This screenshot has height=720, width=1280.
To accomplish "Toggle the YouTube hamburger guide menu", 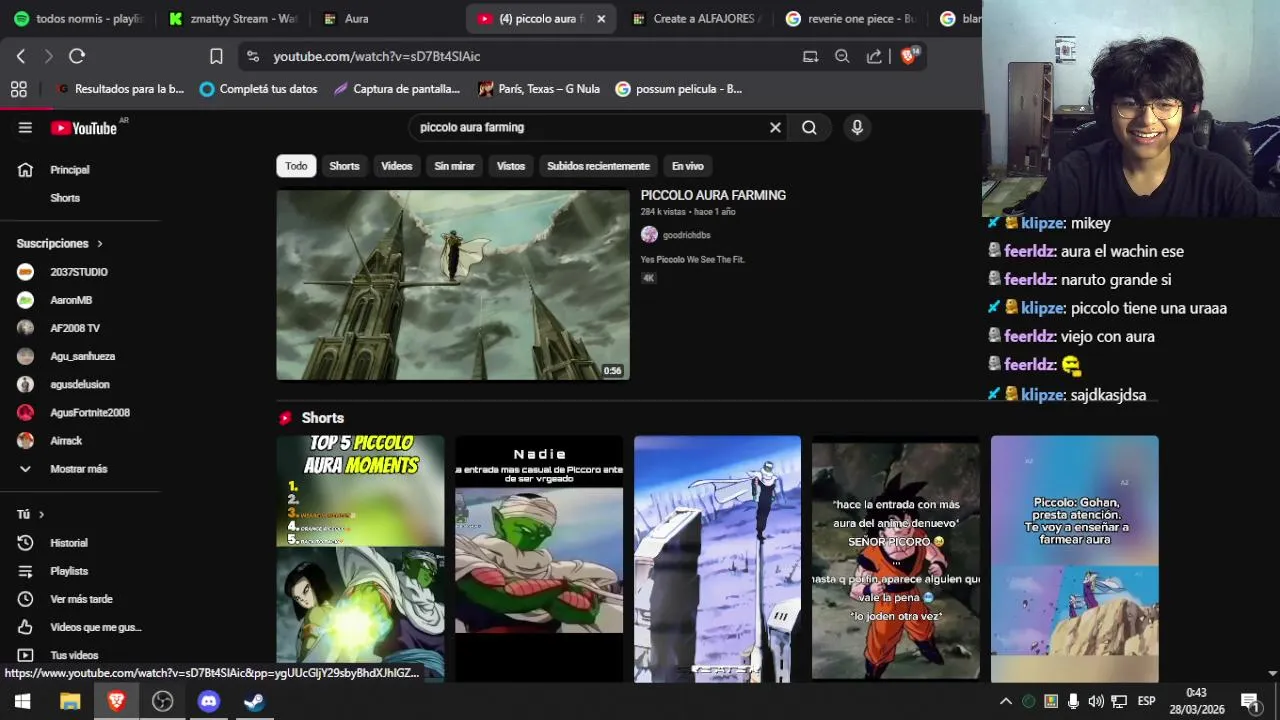I will pyautogui.click(x=25, y=128).
